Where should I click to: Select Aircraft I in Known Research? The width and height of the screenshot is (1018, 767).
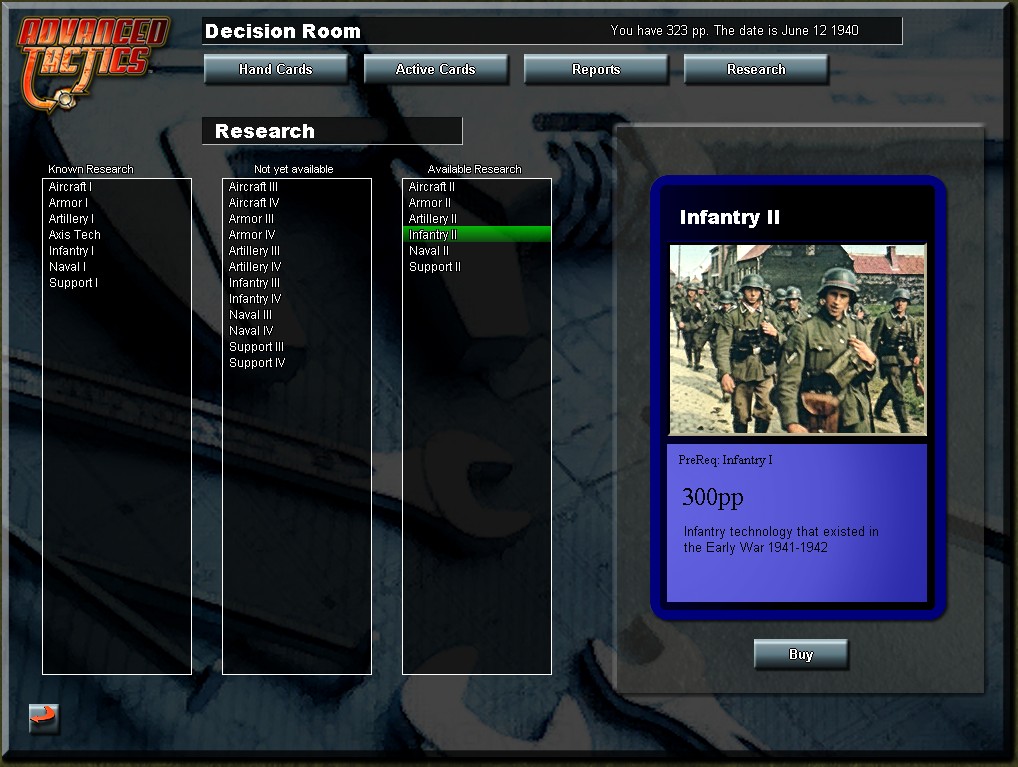[x=117, y=187]
